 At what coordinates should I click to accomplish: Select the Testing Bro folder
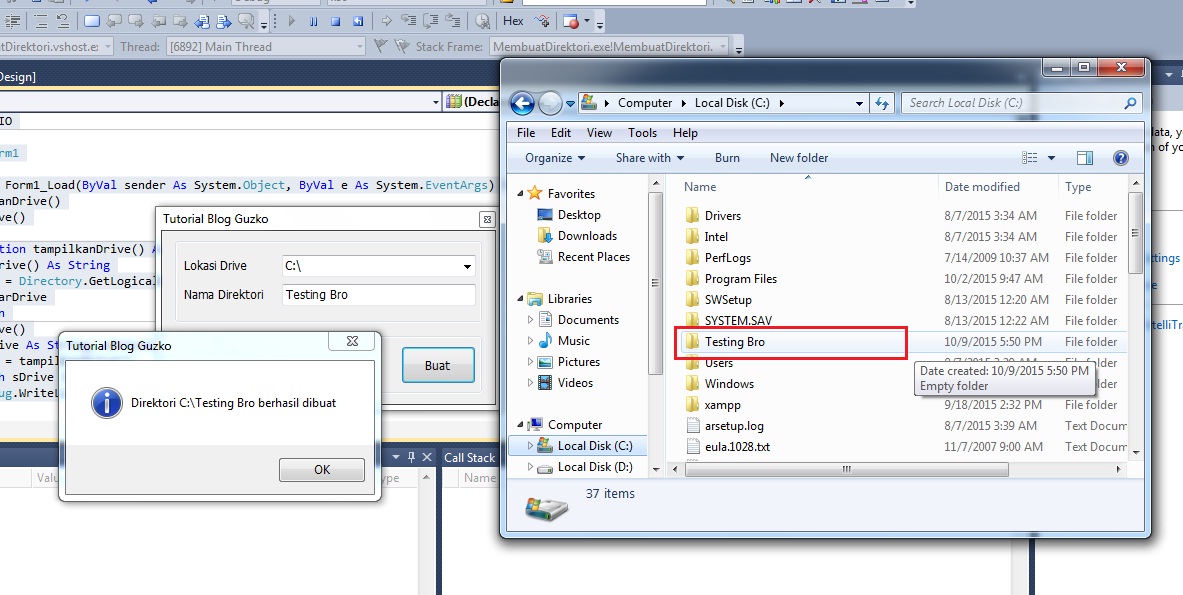click(734, 342)
